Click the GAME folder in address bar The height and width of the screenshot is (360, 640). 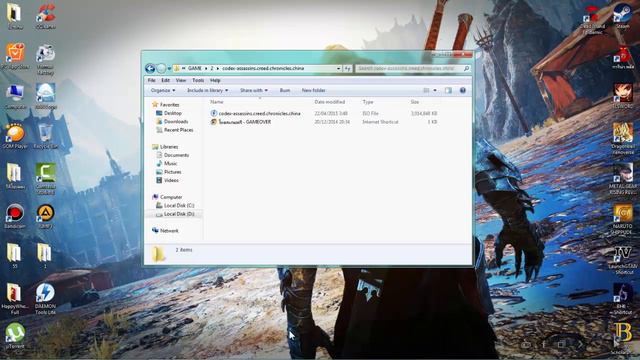coord(195,68)
